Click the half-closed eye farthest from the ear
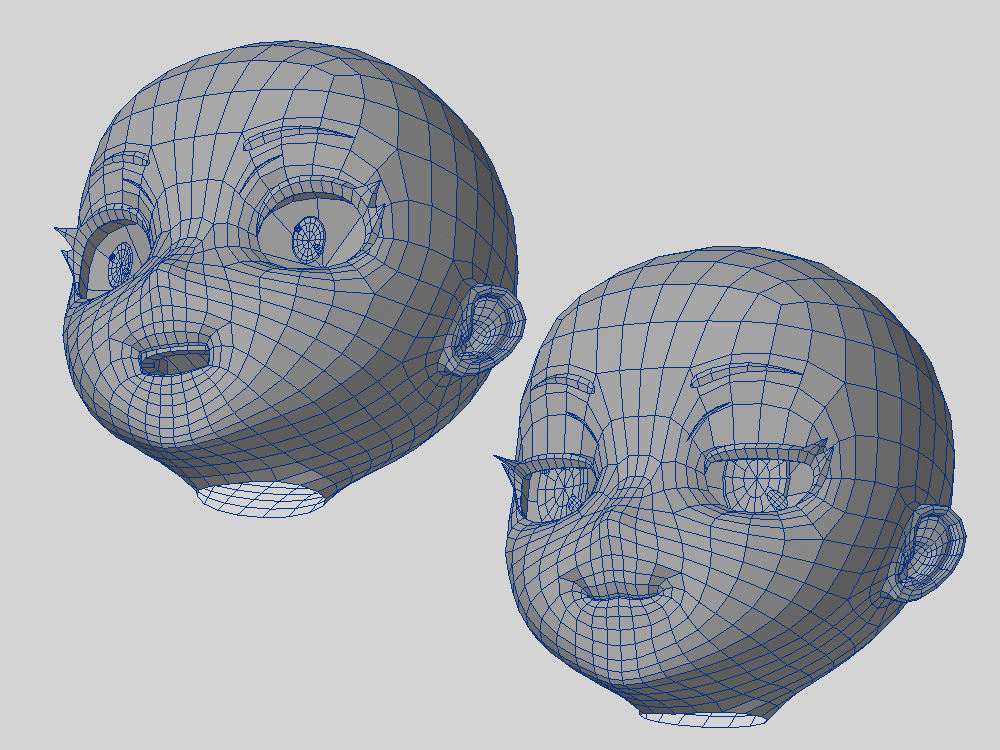This screenshot has width=1000, height=750. 555,490
